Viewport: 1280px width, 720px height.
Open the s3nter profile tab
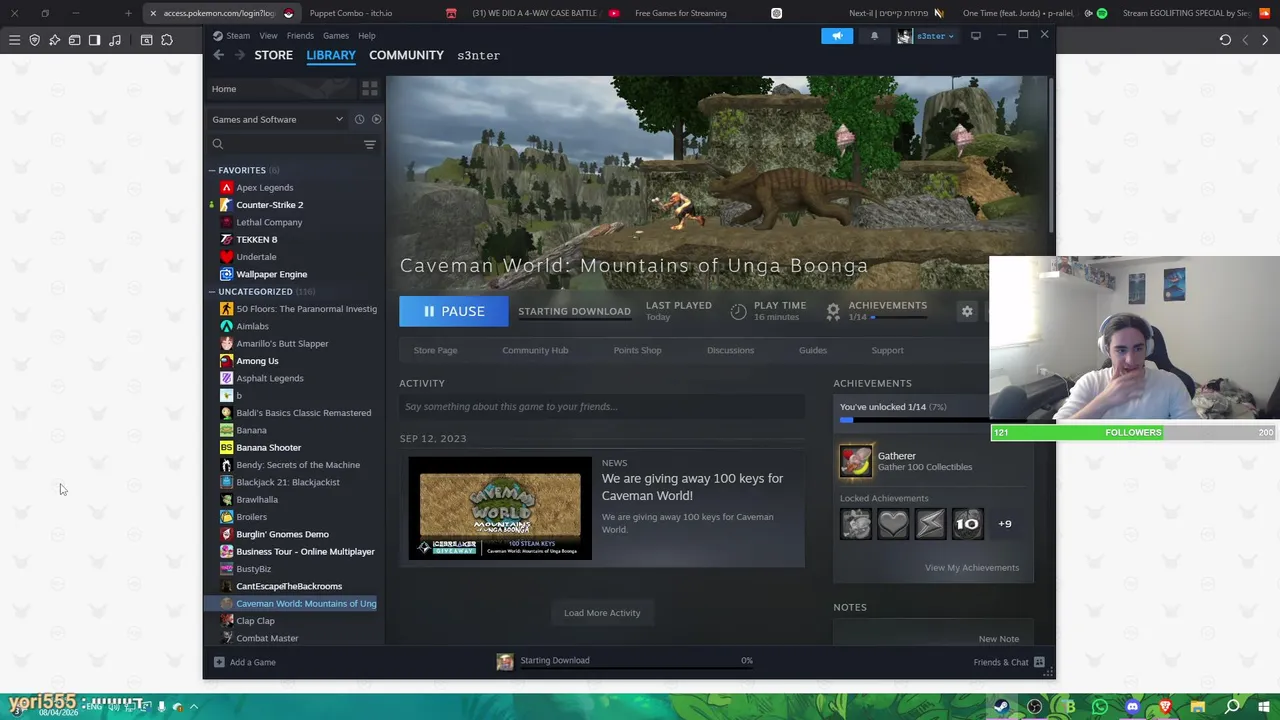click(478, 56)
